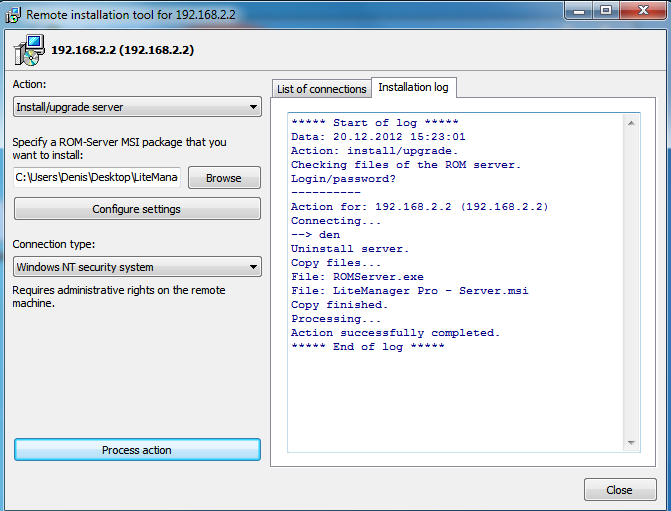Click the log line 'Processing...'
The width and height of the screenshot is (671, 511).
336,319
